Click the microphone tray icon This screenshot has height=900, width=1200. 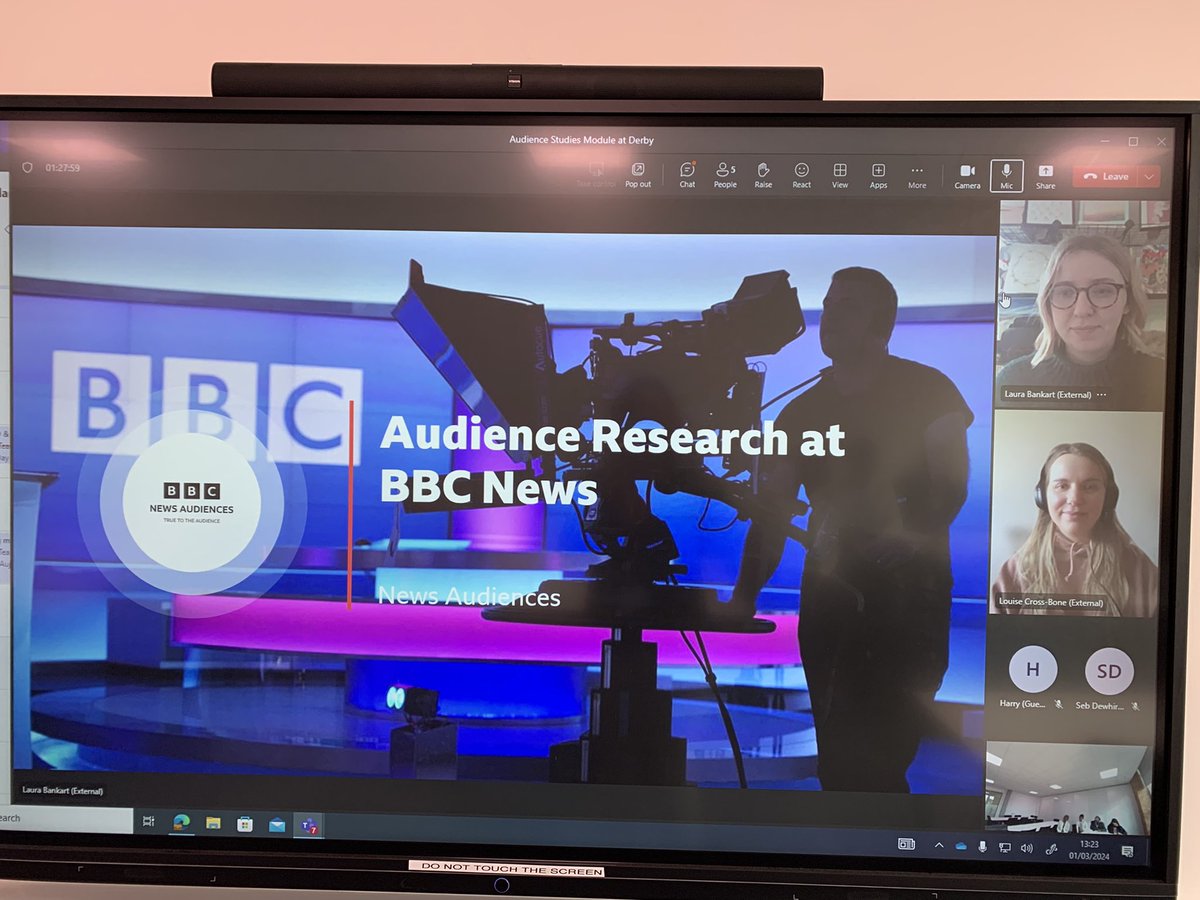click(983, 847)
